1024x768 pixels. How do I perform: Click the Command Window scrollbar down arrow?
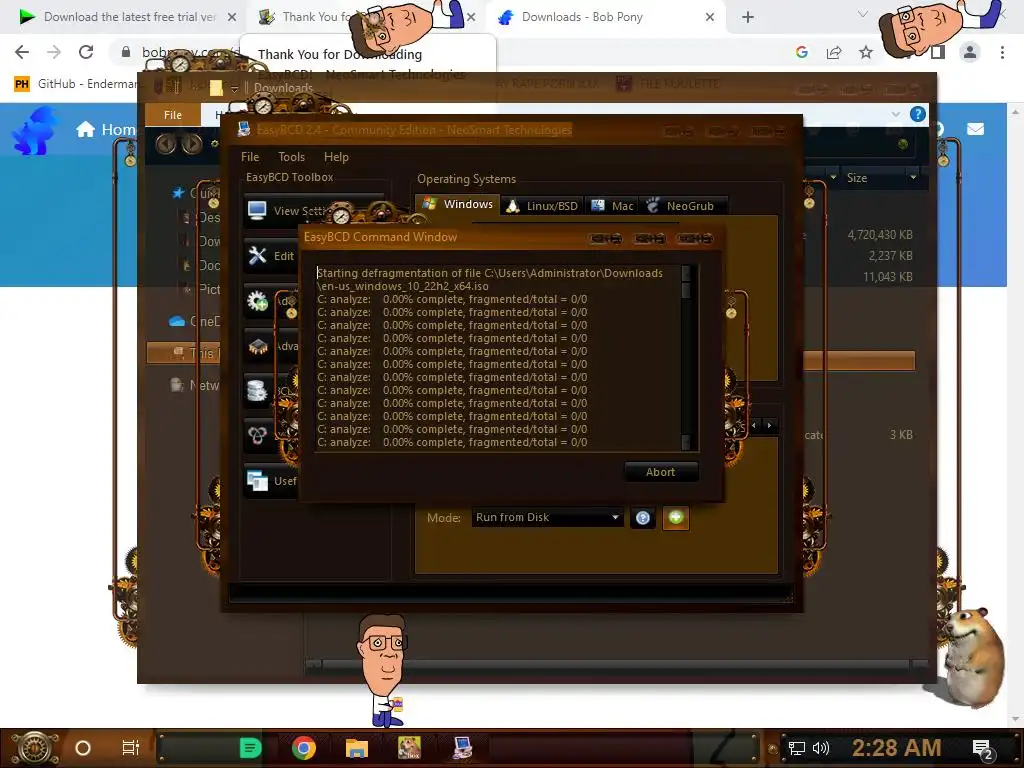click(x=686, y=442)
